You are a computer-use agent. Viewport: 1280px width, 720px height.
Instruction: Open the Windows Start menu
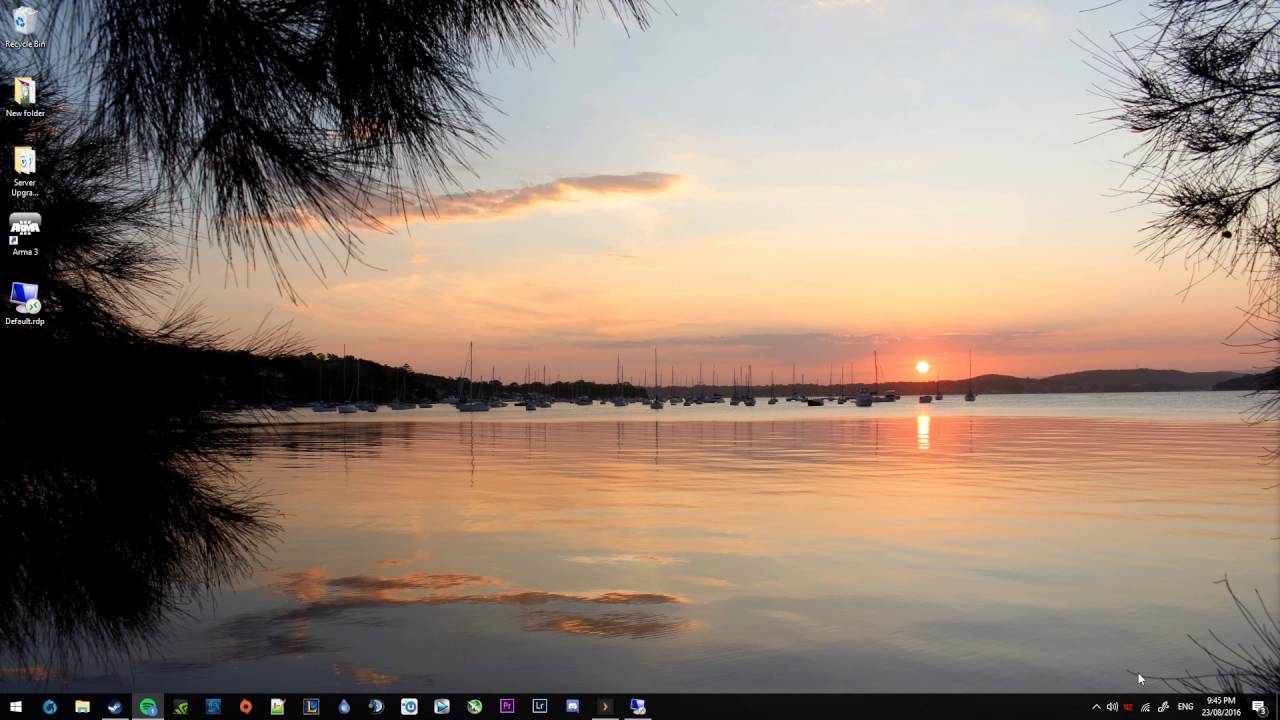16,707
